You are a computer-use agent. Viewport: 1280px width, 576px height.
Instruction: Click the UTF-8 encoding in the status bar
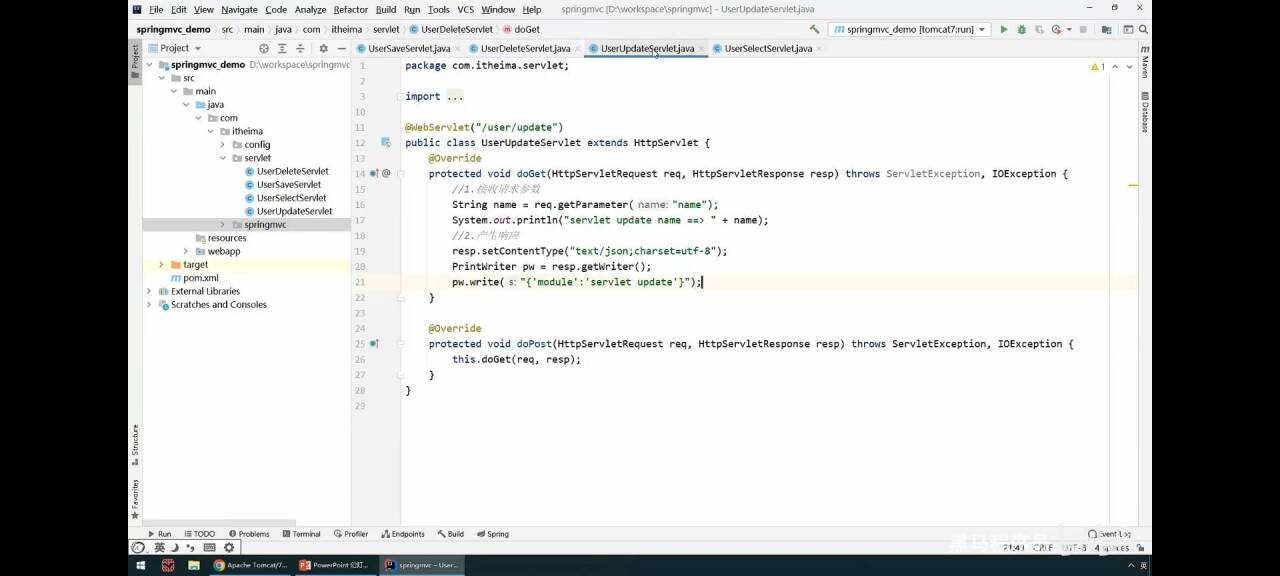point(1074,548)
